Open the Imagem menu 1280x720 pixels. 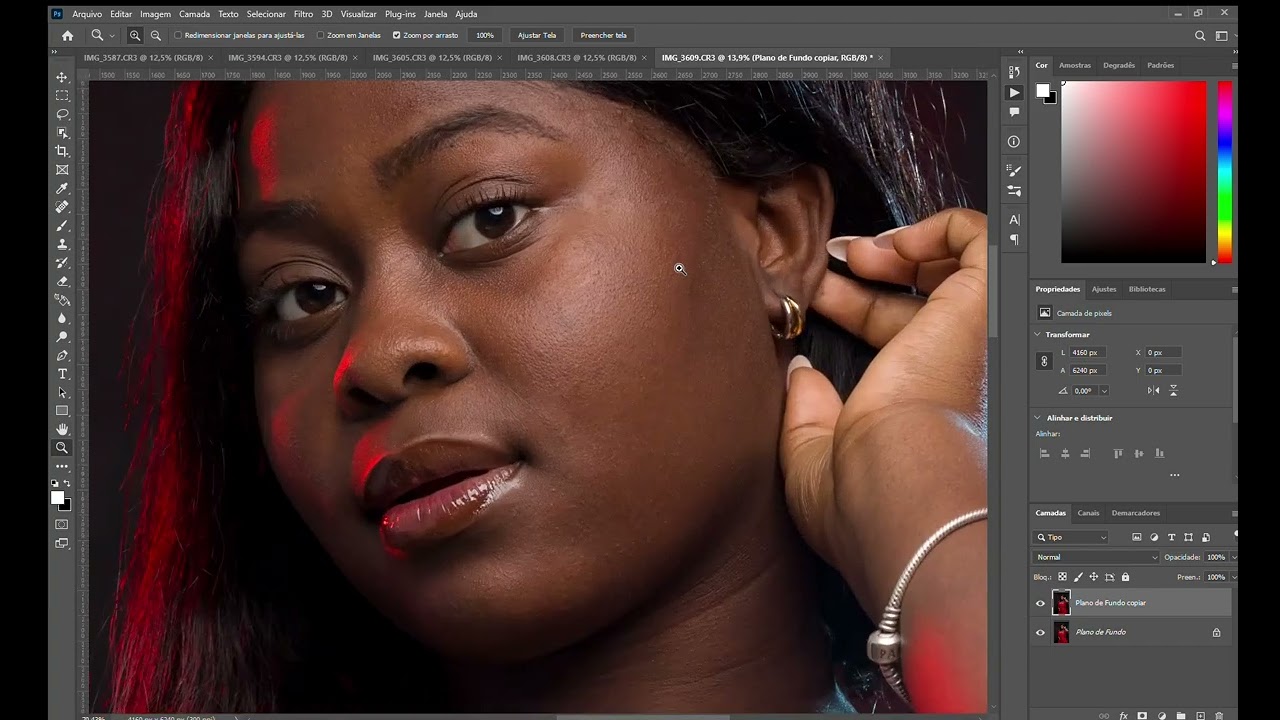[x=155, y=14]
